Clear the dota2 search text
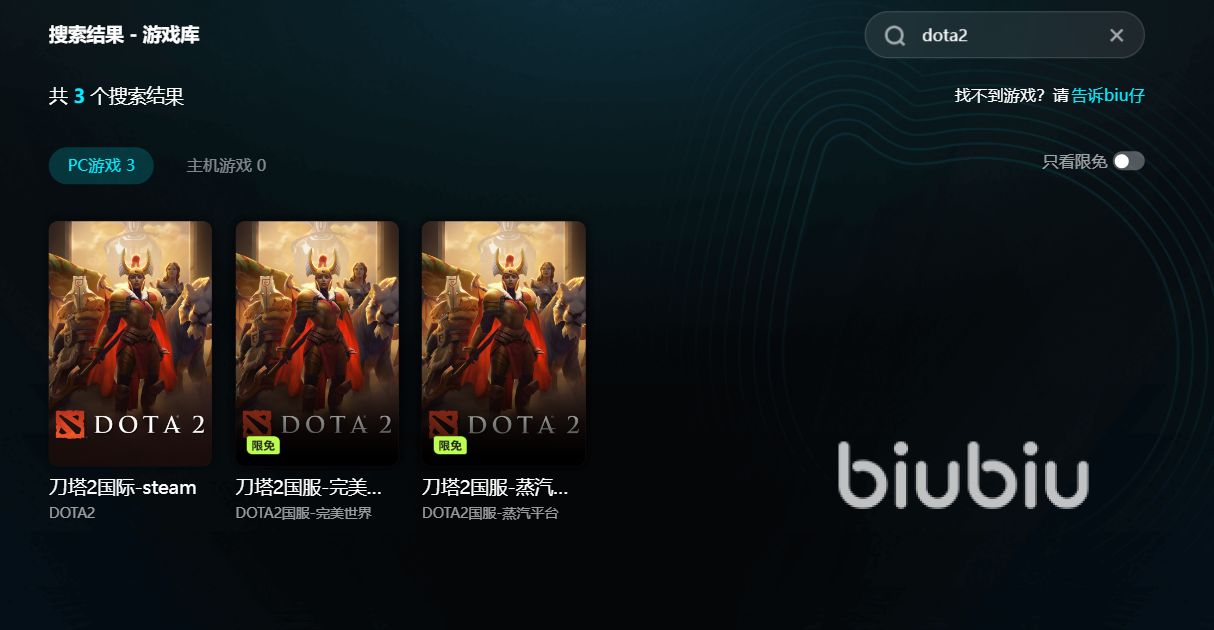1214x630 pixels. tap(1117, 36)
